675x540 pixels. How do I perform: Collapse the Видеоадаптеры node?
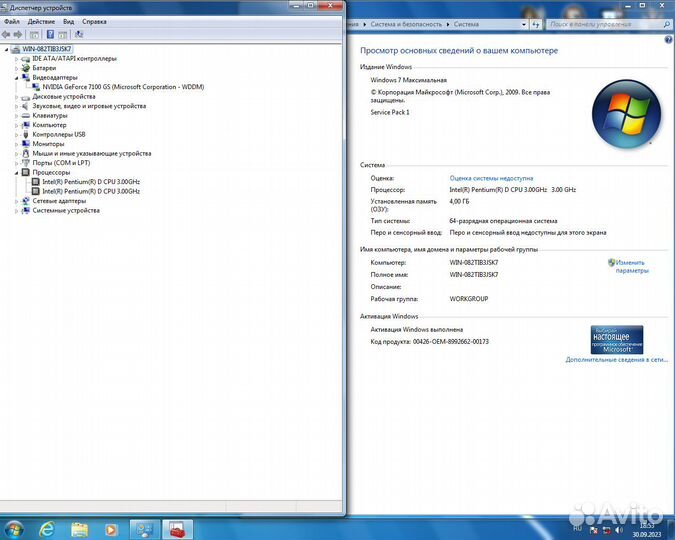click(16, 78)
